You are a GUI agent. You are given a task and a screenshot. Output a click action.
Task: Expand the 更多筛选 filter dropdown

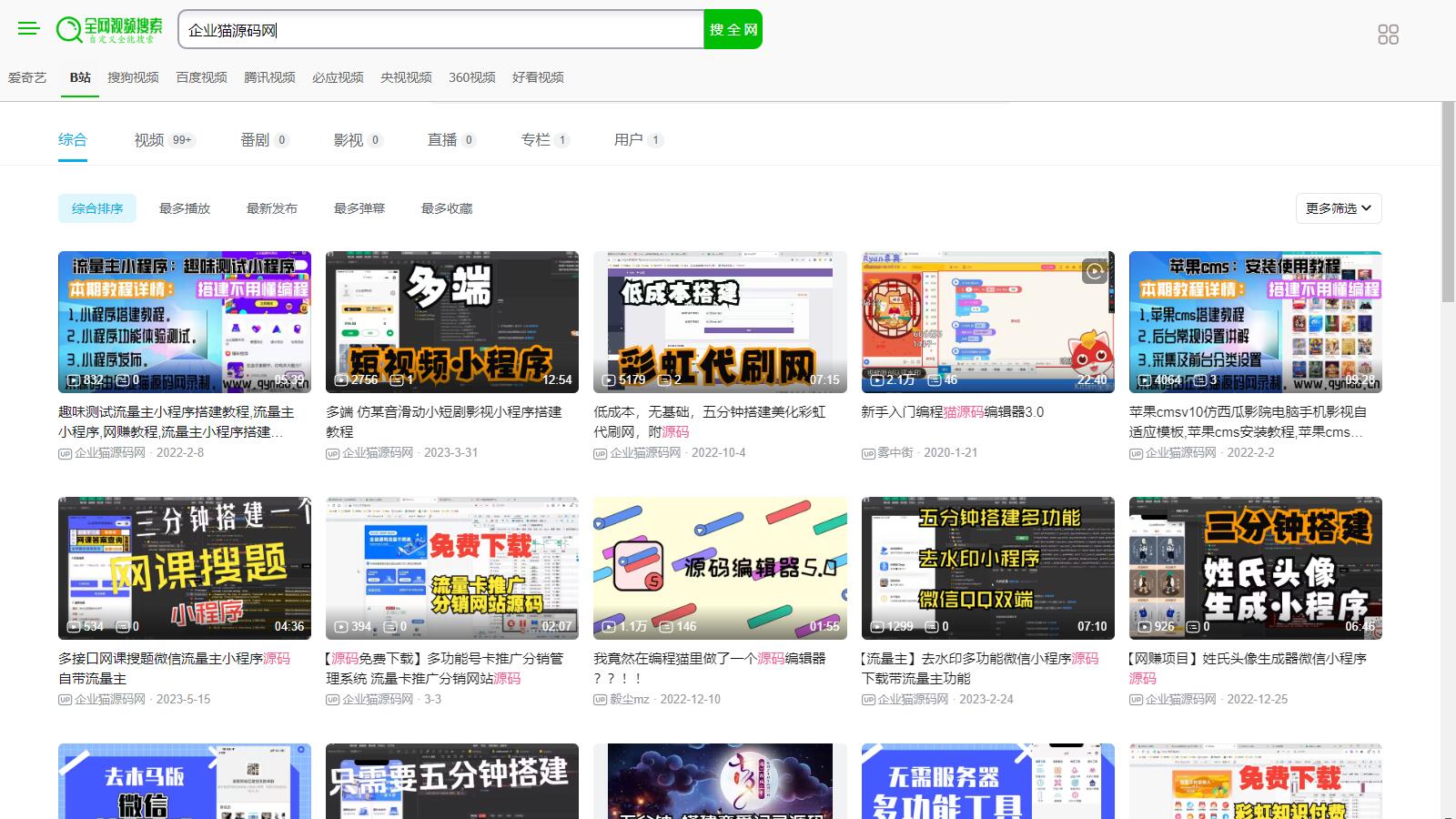(x=1338, y=208)
